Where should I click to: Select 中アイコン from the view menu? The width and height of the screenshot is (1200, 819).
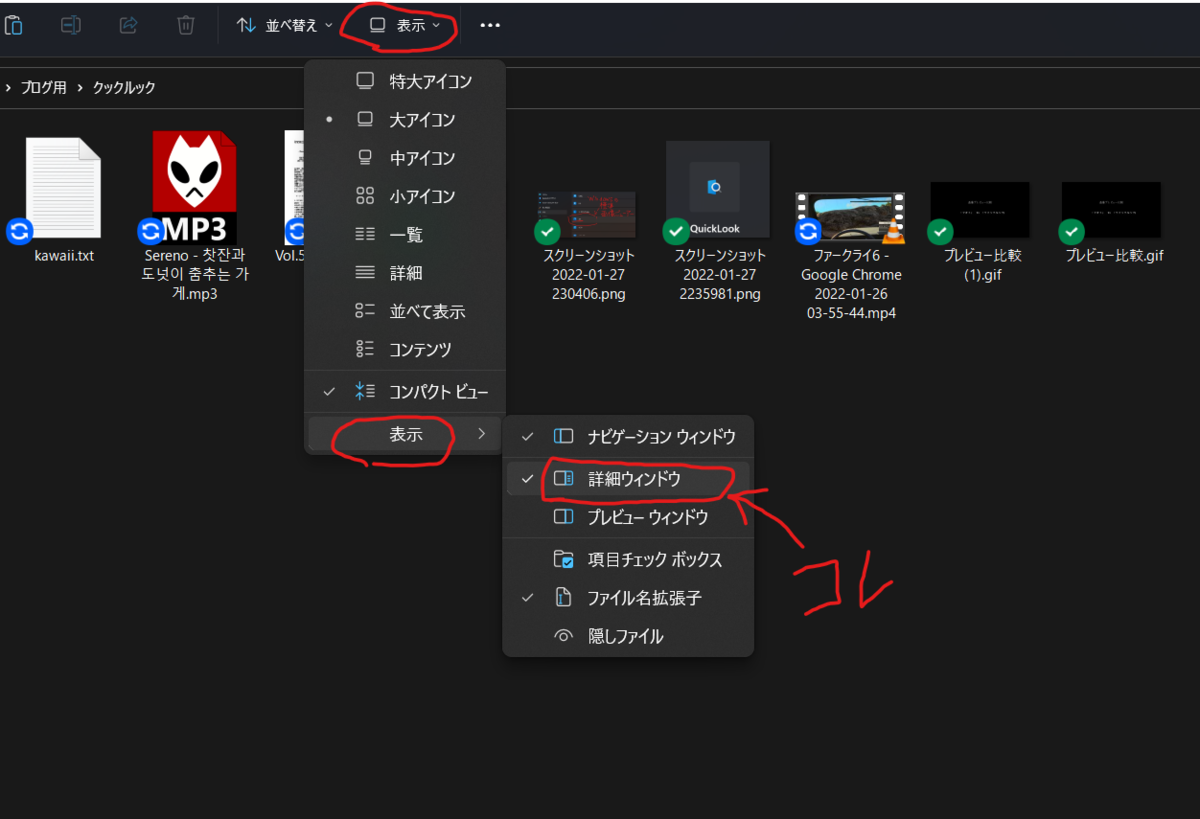424,157
